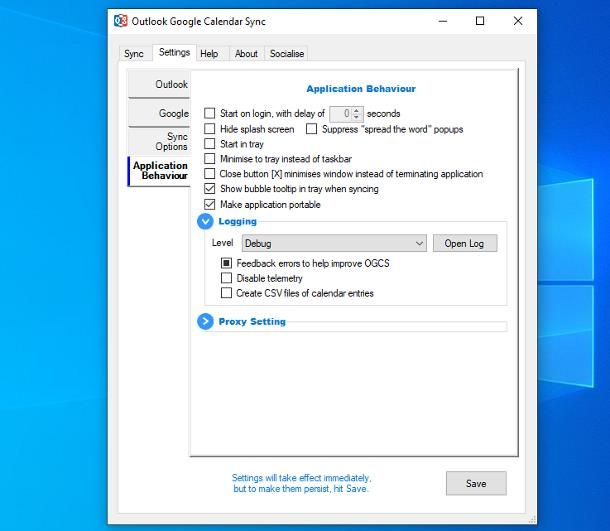Open the Outlook settings side tab

click(160, 84)
